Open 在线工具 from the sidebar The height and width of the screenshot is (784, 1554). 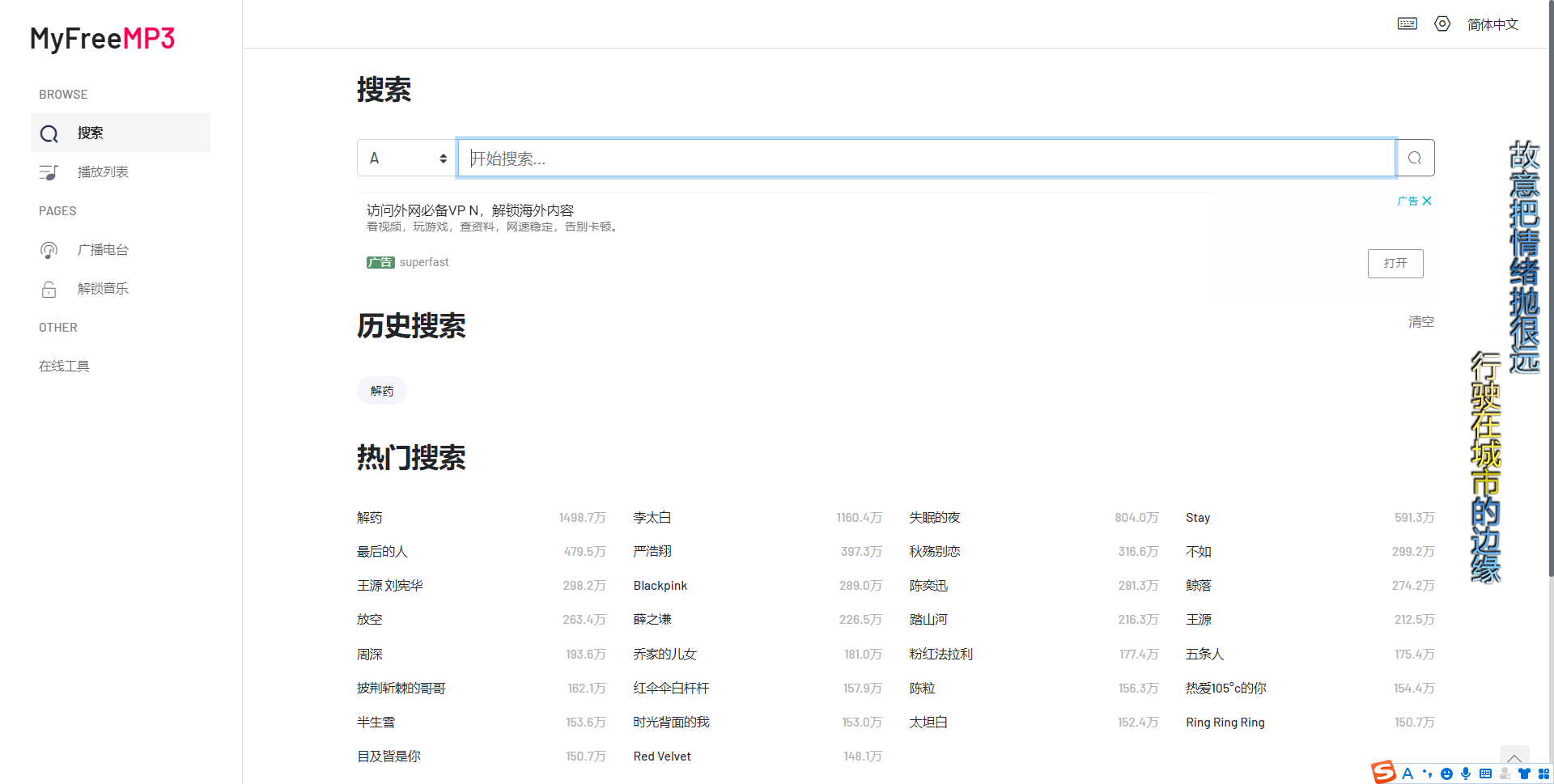64,366
